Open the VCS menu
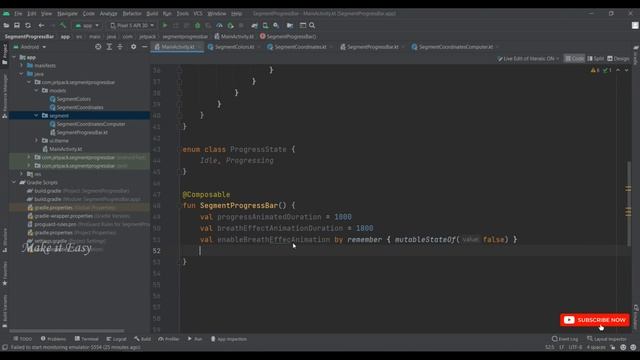 click(198, 13)
